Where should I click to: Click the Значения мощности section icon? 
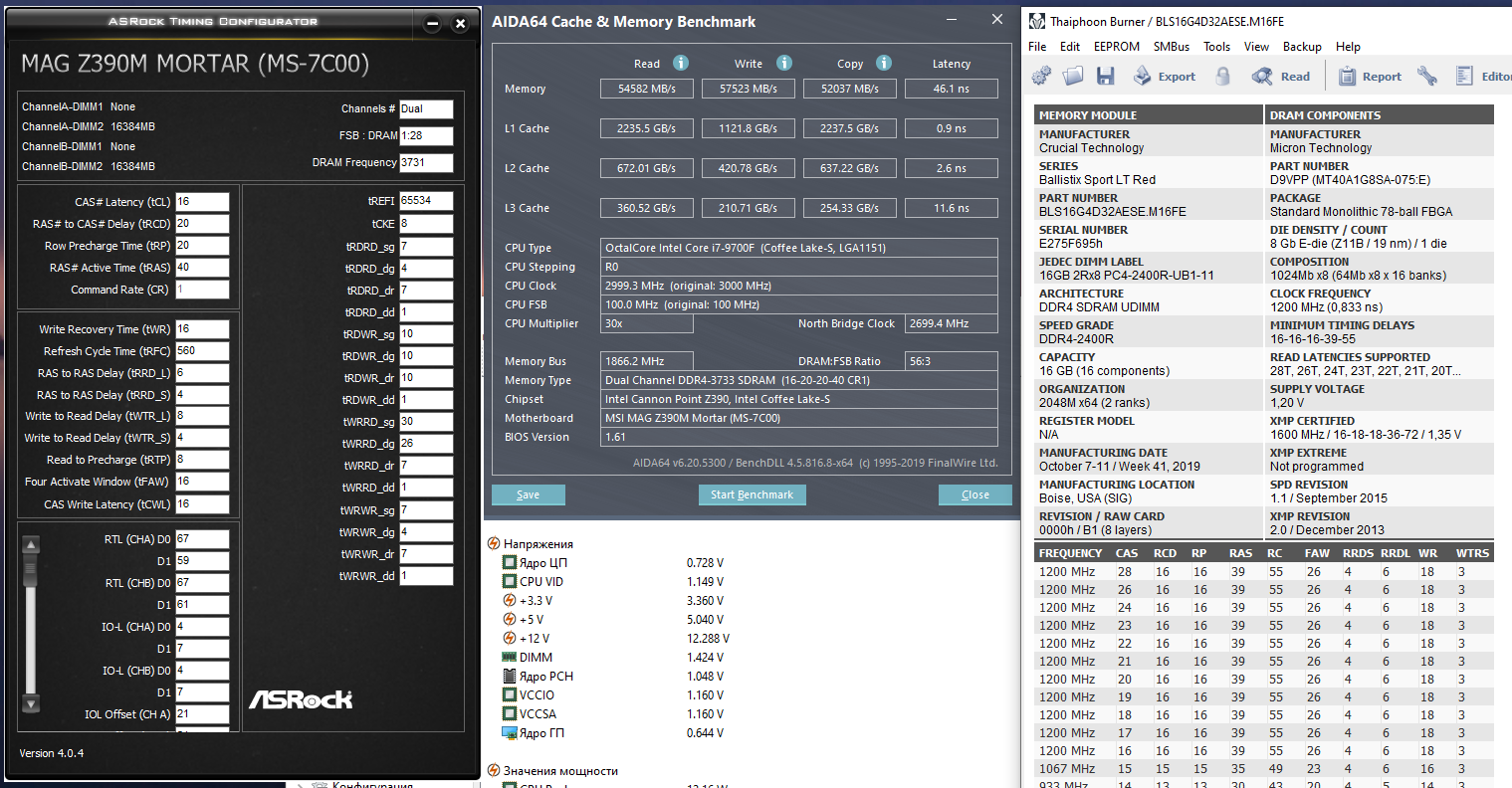tap(493, 770)
